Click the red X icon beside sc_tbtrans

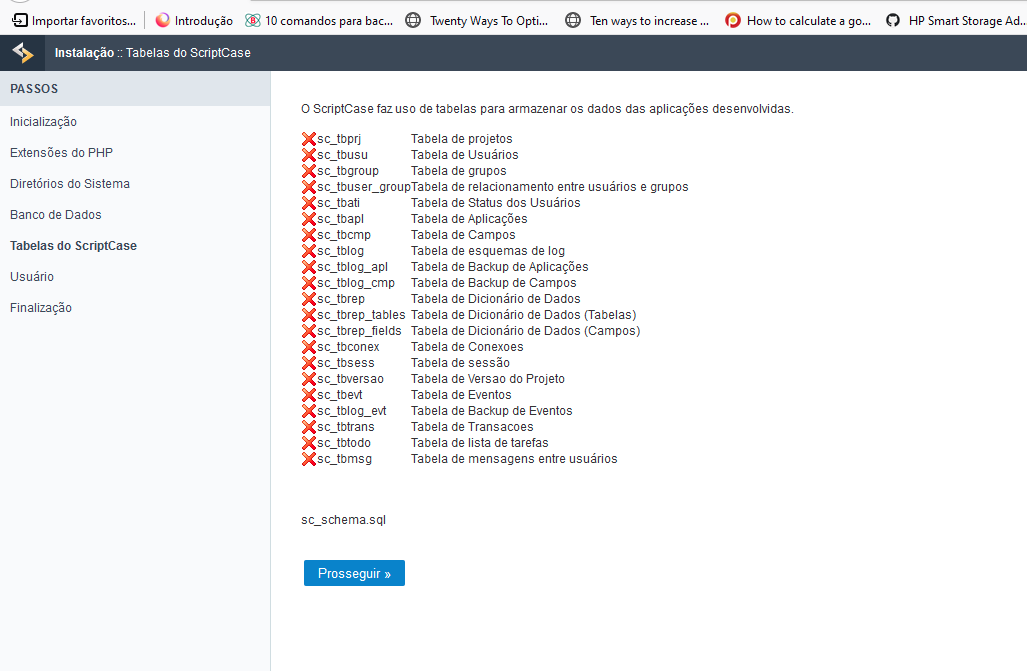(308, 427)
